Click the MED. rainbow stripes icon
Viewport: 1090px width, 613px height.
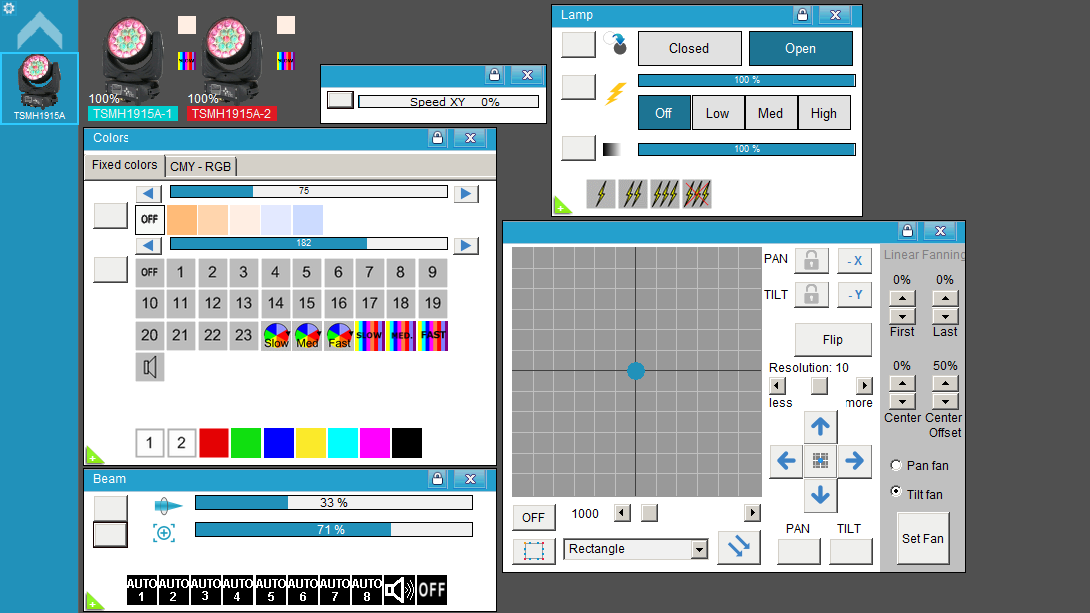coord(402,336)
